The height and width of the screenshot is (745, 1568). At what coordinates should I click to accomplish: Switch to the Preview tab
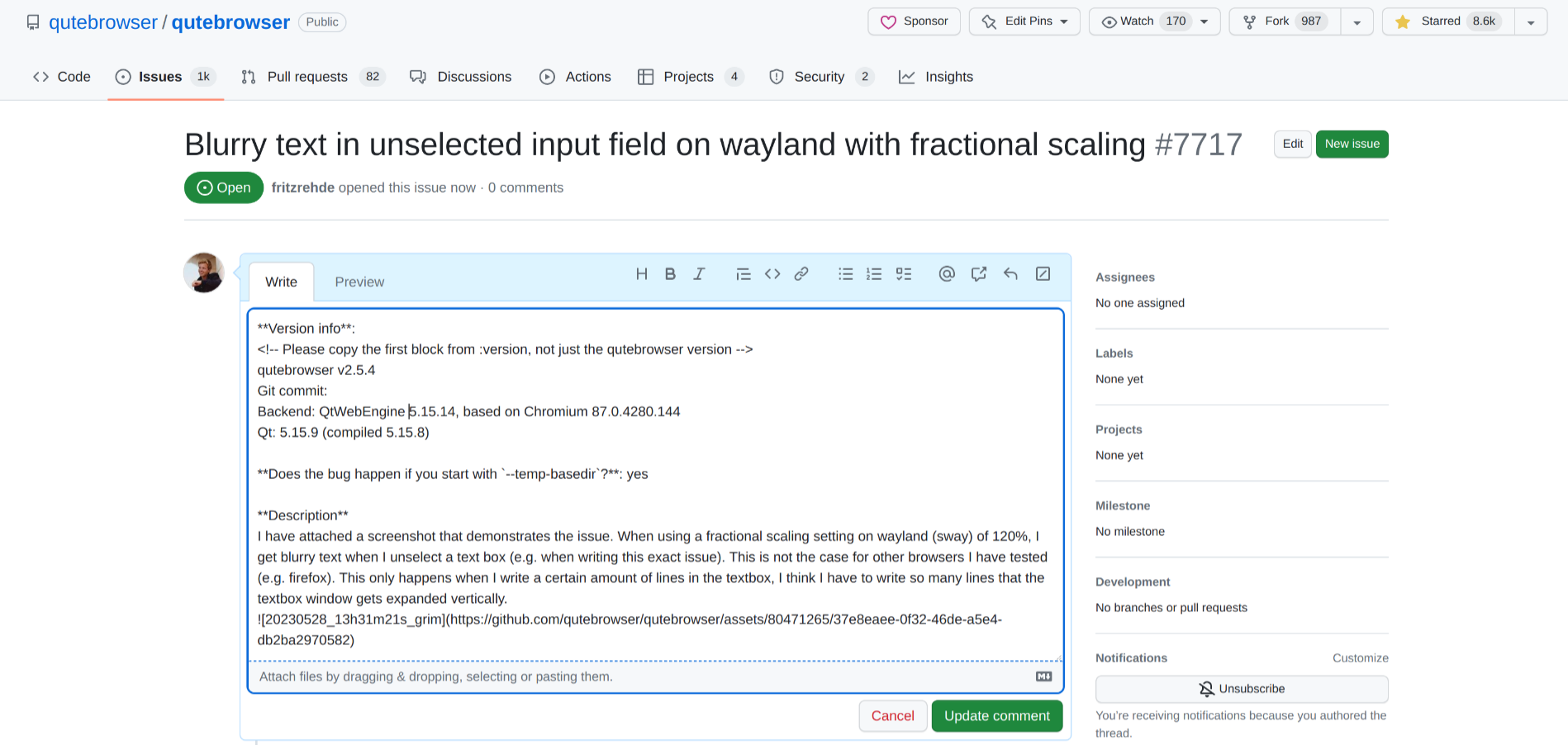[x=359, y=281]
